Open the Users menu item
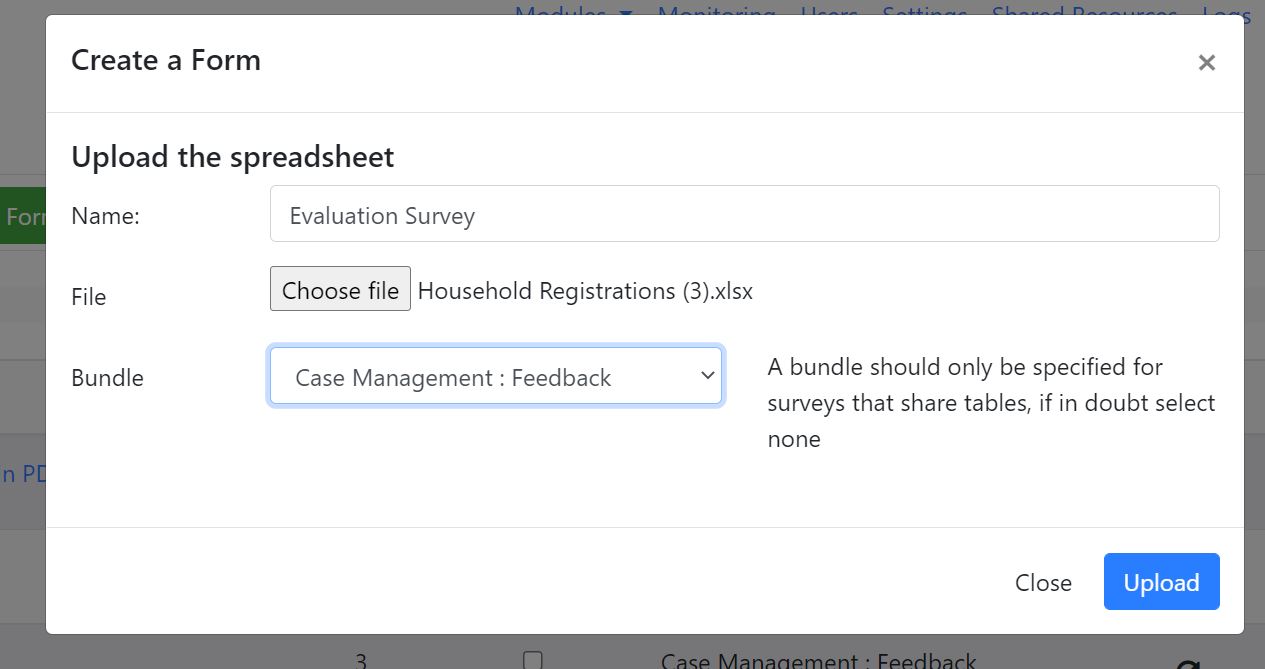 pyautogui.click(x=829, y=10)
